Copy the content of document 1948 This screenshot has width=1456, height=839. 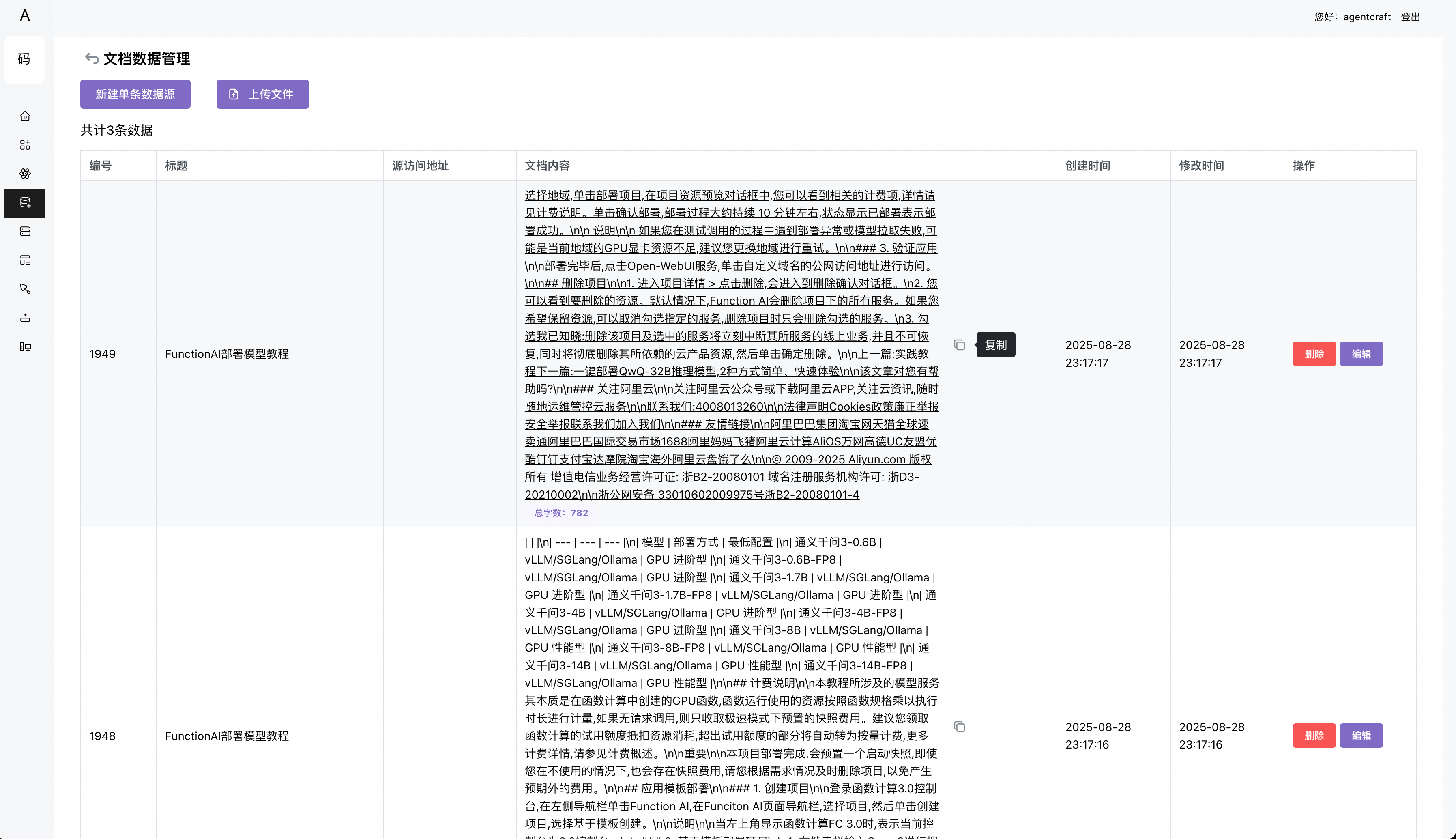click(x=960, y=727)
